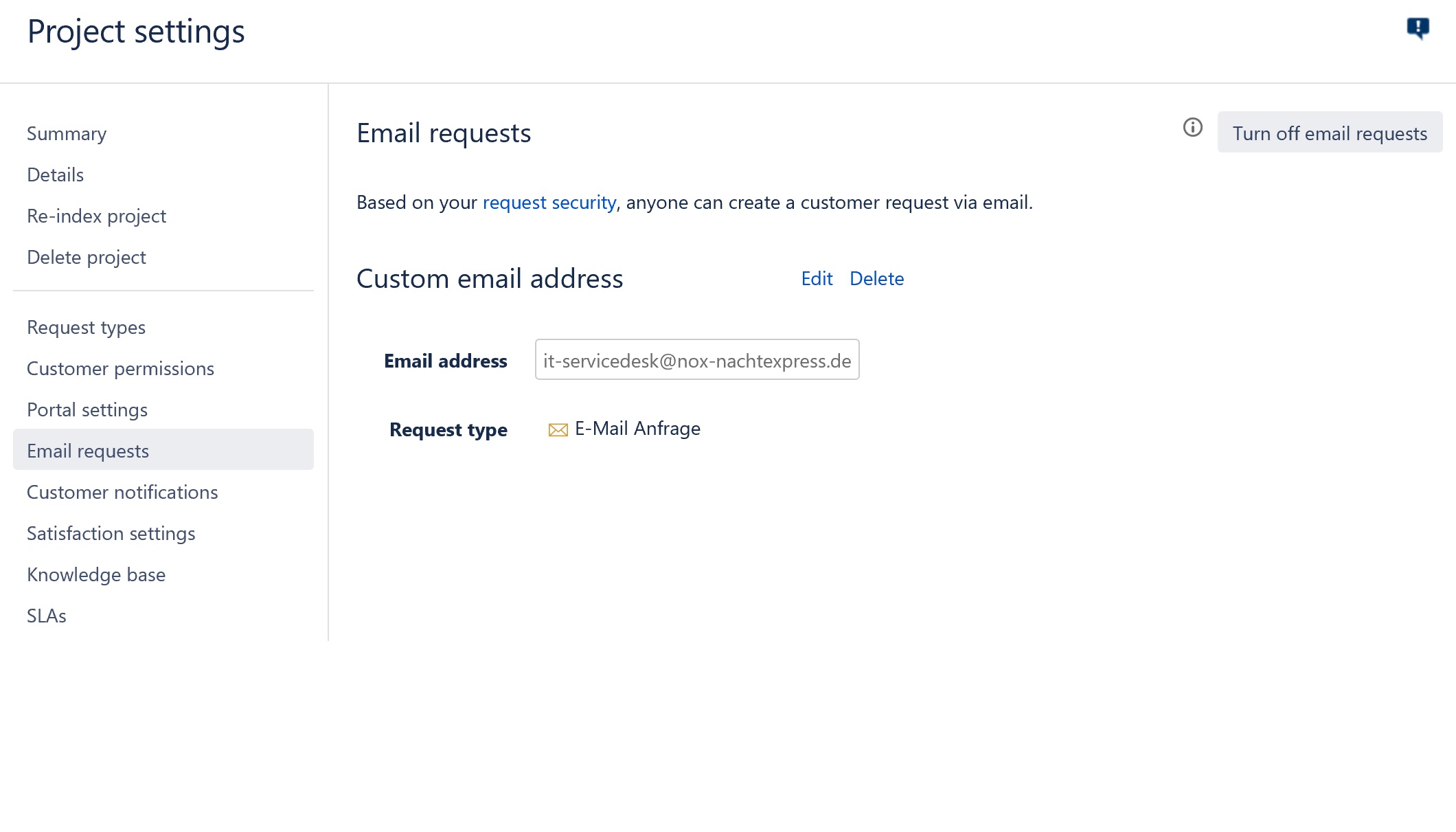Navigate to Request types settings
Viewport: 1456px width, 832px height.
point(86,327)
